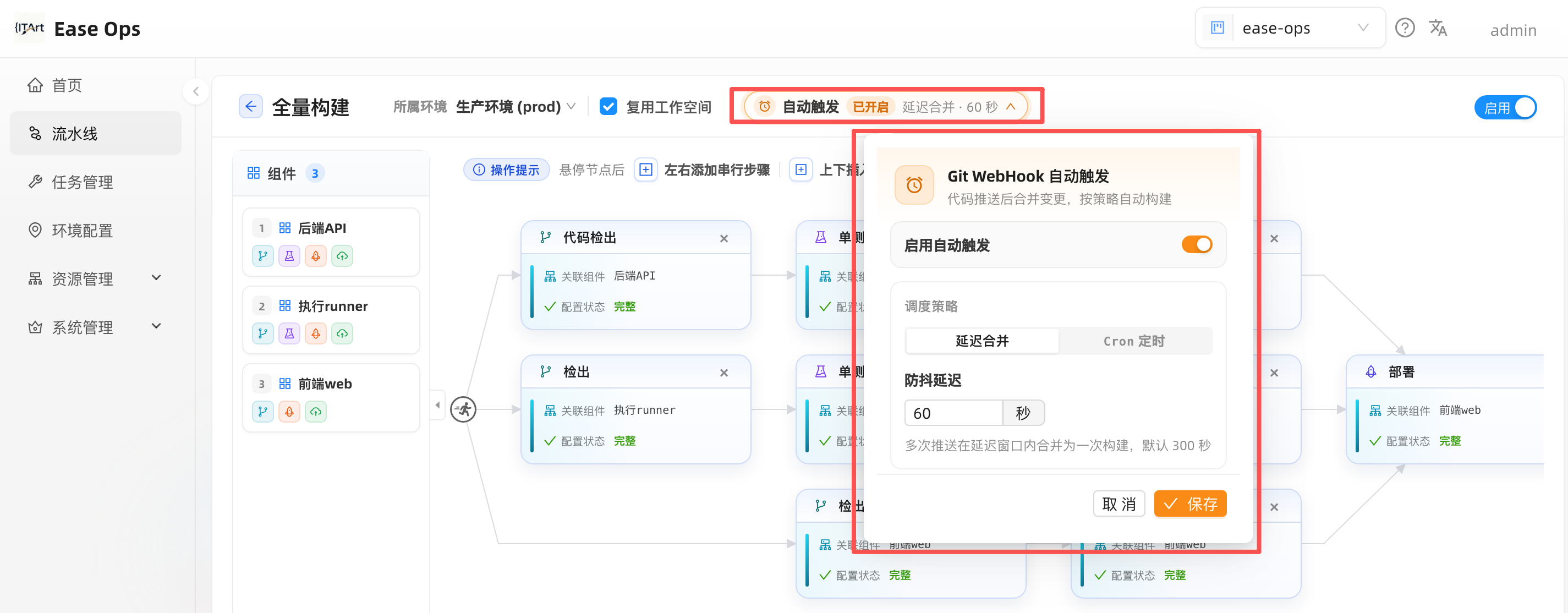The image size is (1568, 613).
Task: Open the 生产环境 (prod) environment dropdown
Action: [x=516, y=107]
